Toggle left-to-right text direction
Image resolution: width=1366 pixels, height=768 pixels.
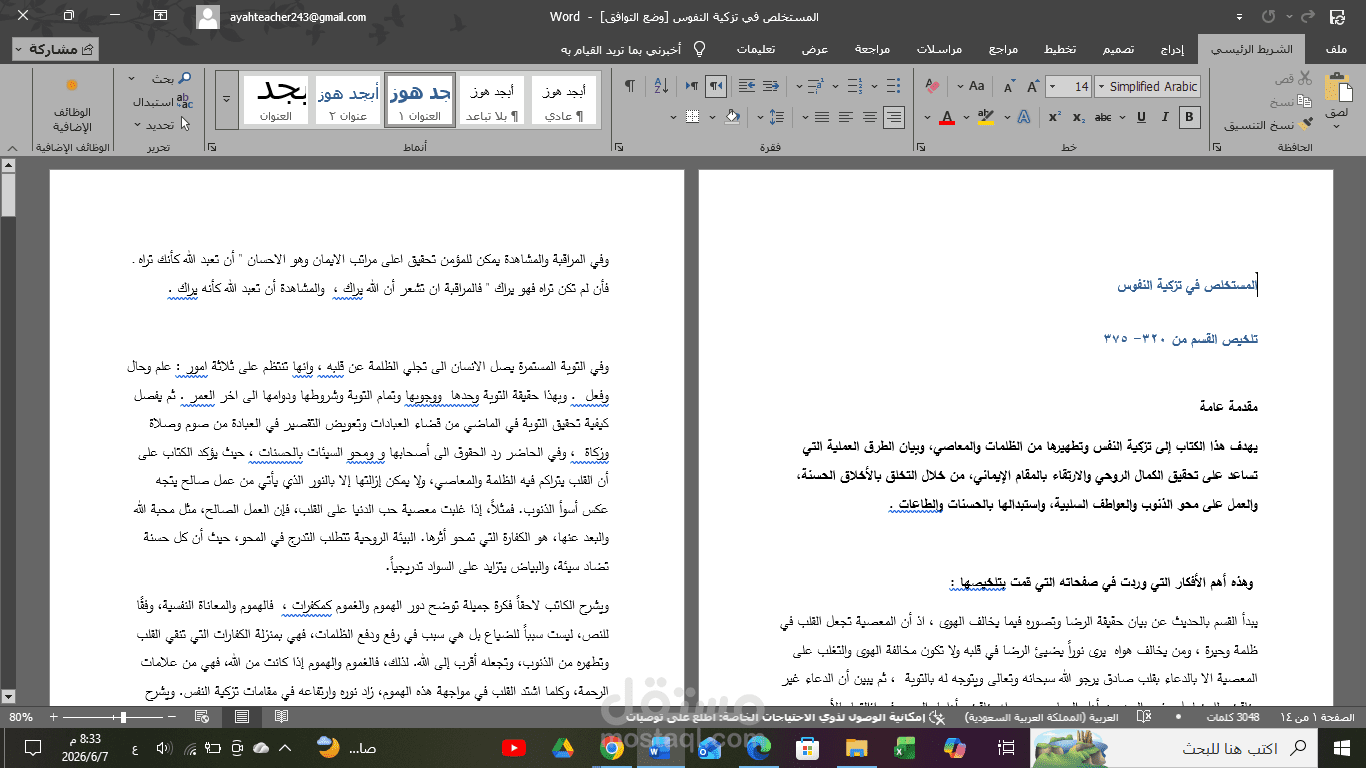(x=691, y=86)
